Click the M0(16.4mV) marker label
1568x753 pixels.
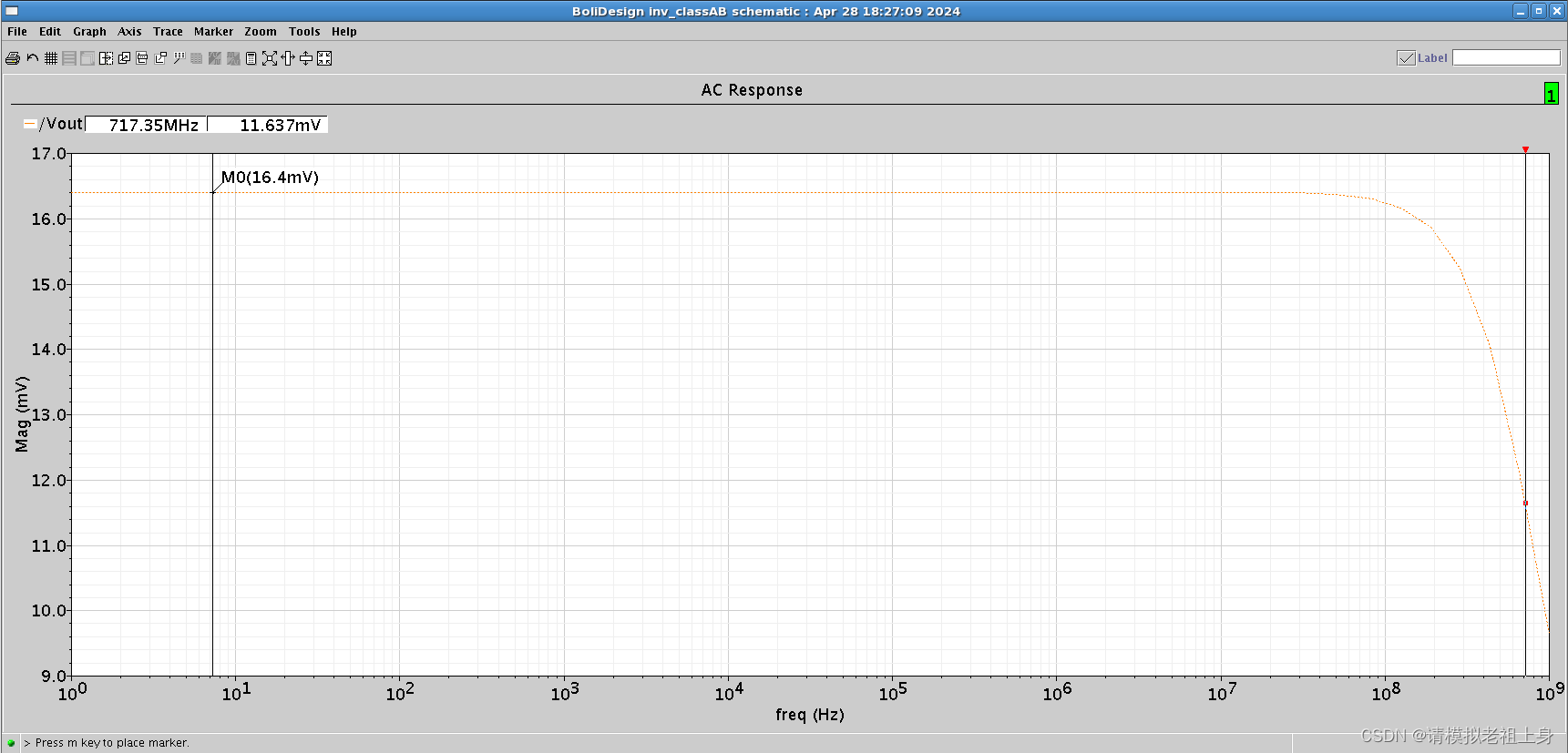tap(270, 178)
